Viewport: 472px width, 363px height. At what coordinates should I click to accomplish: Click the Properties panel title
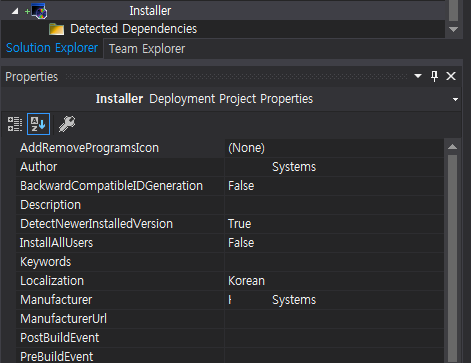point(32,77)
